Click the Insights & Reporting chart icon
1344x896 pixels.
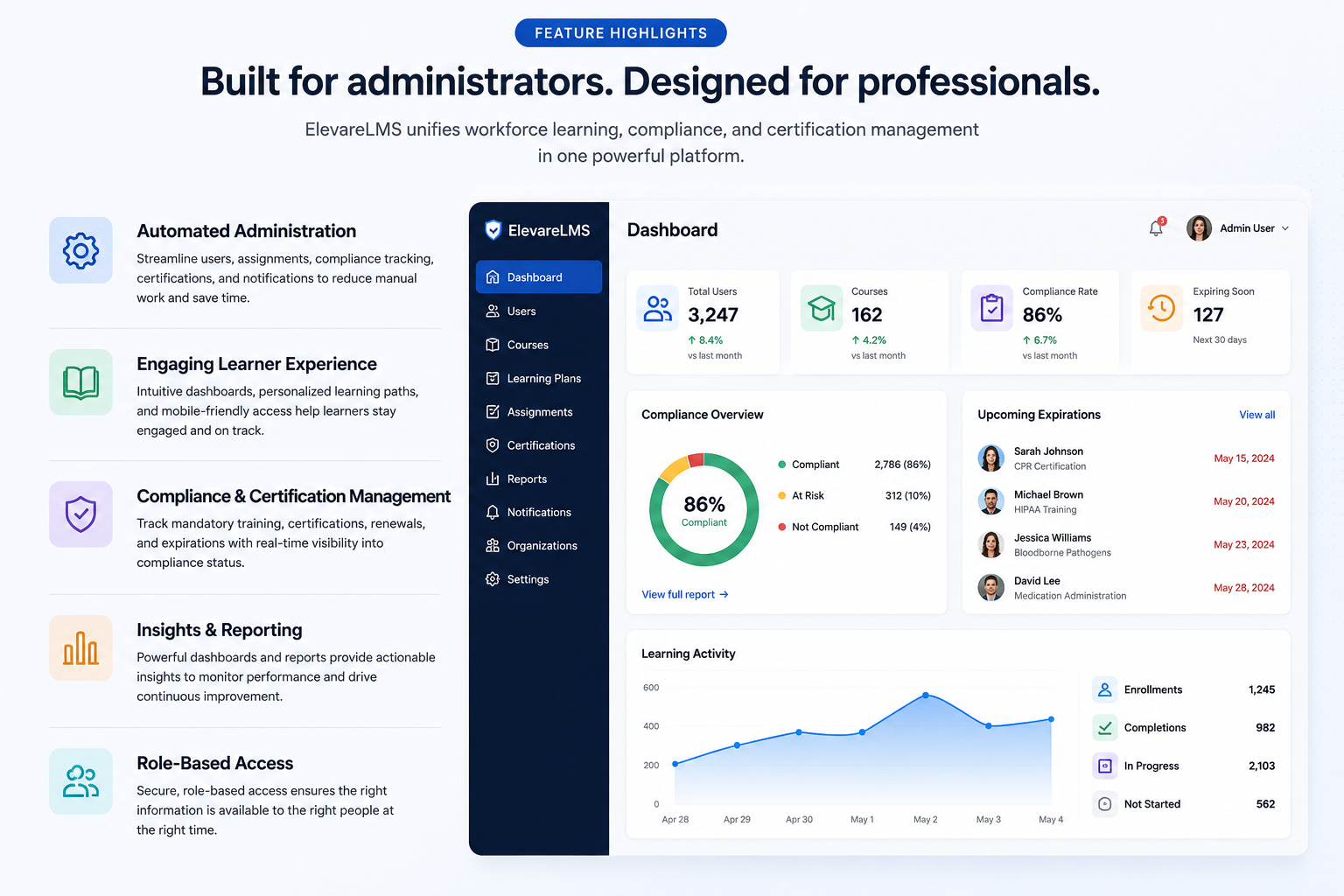[80, 647]
